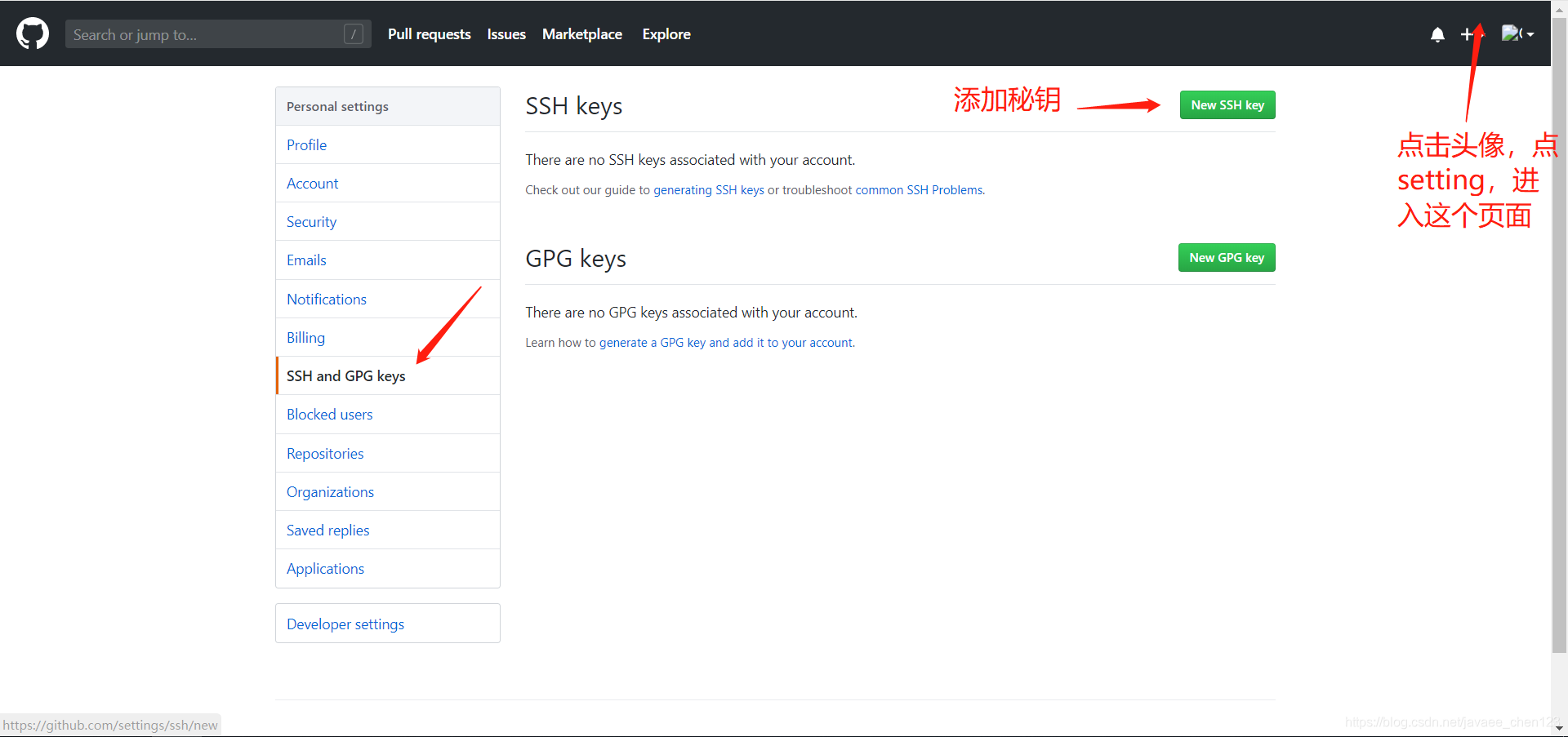Viewport: 1568px width, 737px height.
Task: Click the scrollbar down arrow
Action: pyautogui.click(x=1559, y=727)
